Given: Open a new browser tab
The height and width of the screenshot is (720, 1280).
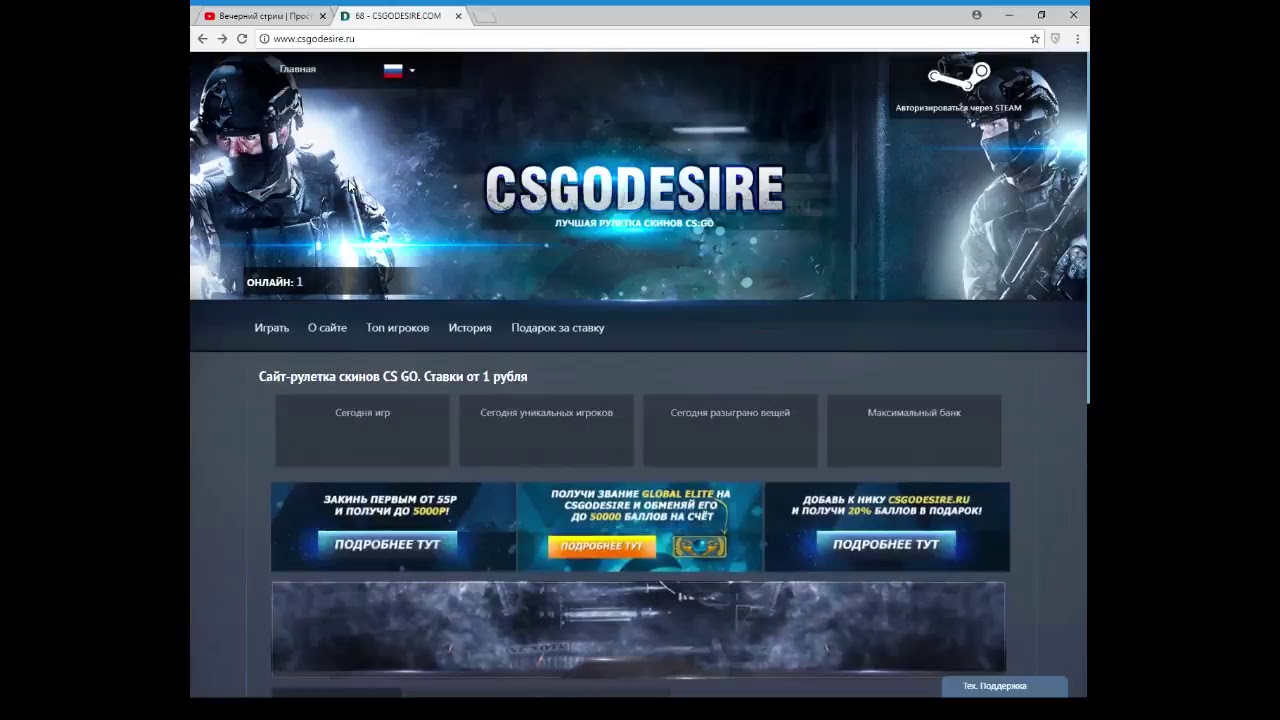Looking at the screenshot, I should (x=484, y=16).
